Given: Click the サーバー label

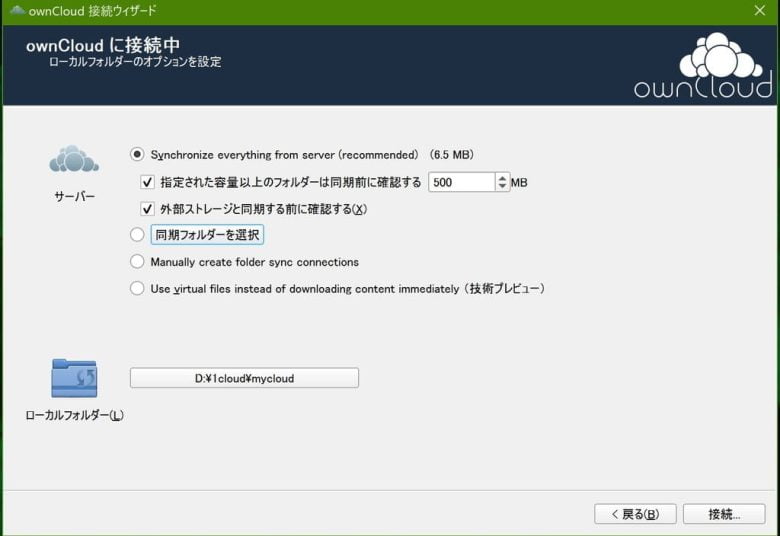Looking at the screenshot, I should (x=74, y=197).
